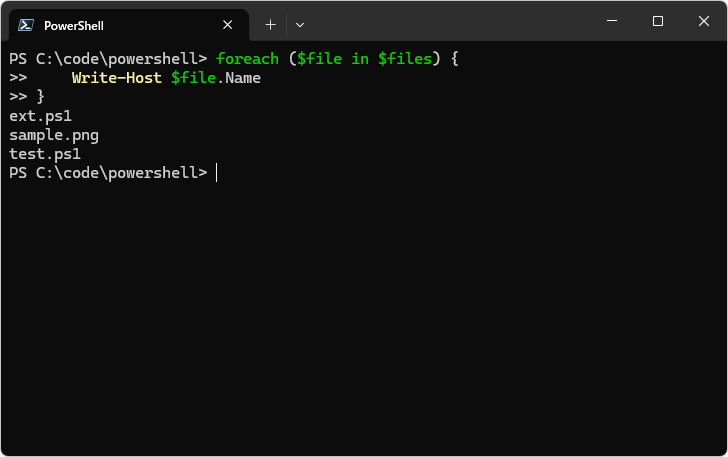Click the $file.Name expression
This screenshot has height=457, width=728.
216,78
